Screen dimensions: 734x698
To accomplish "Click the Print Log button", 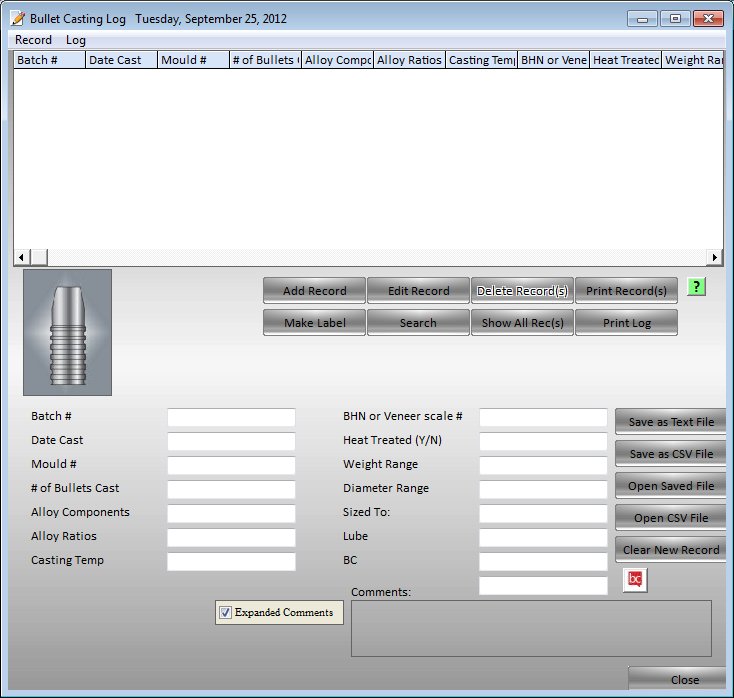I will point(626,323).
